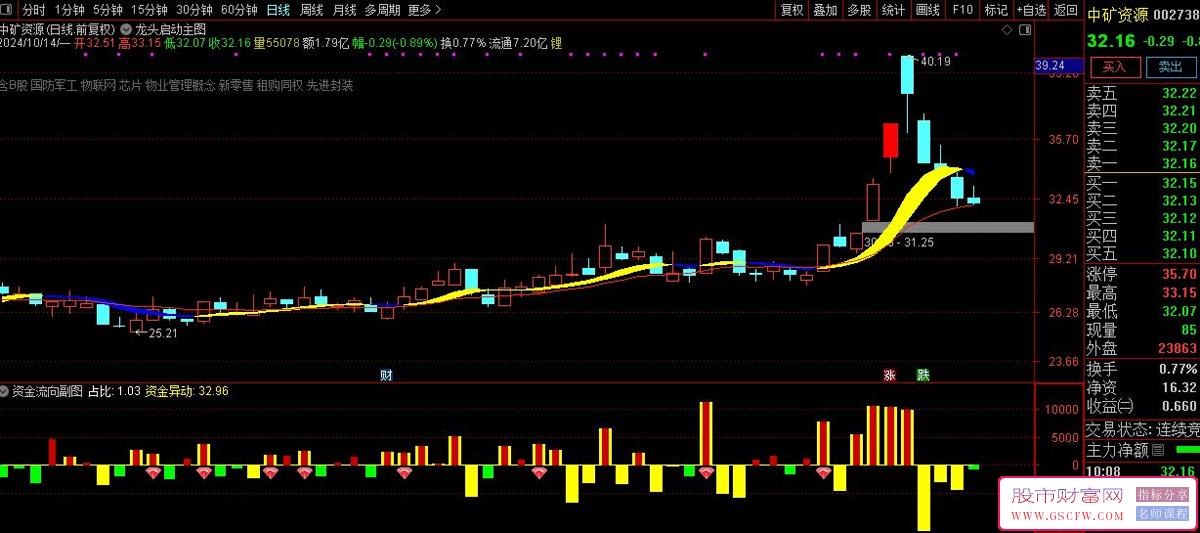Click the 卖五 price 32.22 row
This screenshot has height=533, width=1200.
[1142, 93]
